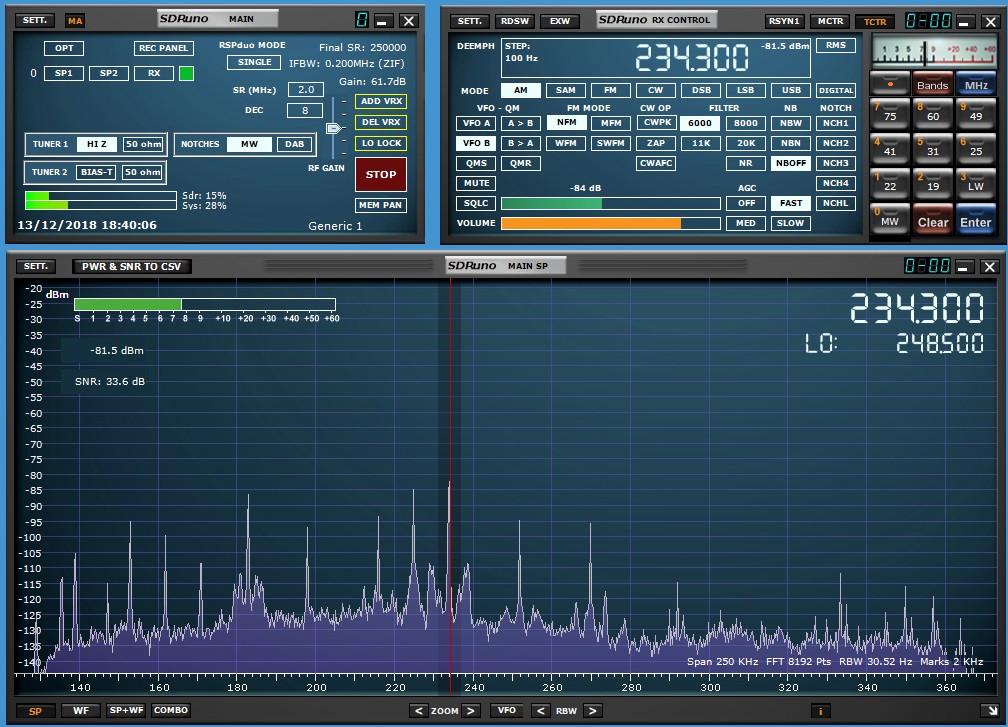Image resolution: width=1008 pixels, height=727 pixels.
Task: Click the resize arrow icon in Main SP
Action: (x=989, y=710)
